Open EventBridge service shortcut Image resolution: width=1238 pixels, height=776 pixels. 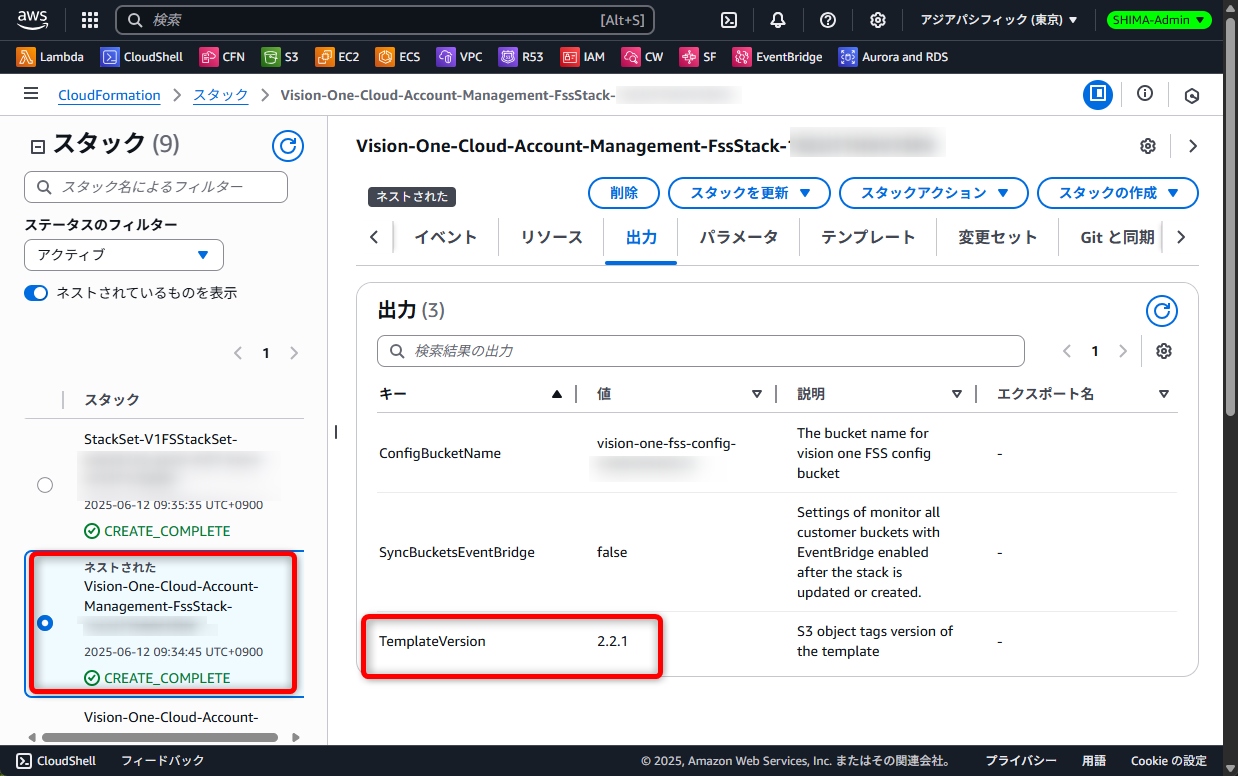777,57
